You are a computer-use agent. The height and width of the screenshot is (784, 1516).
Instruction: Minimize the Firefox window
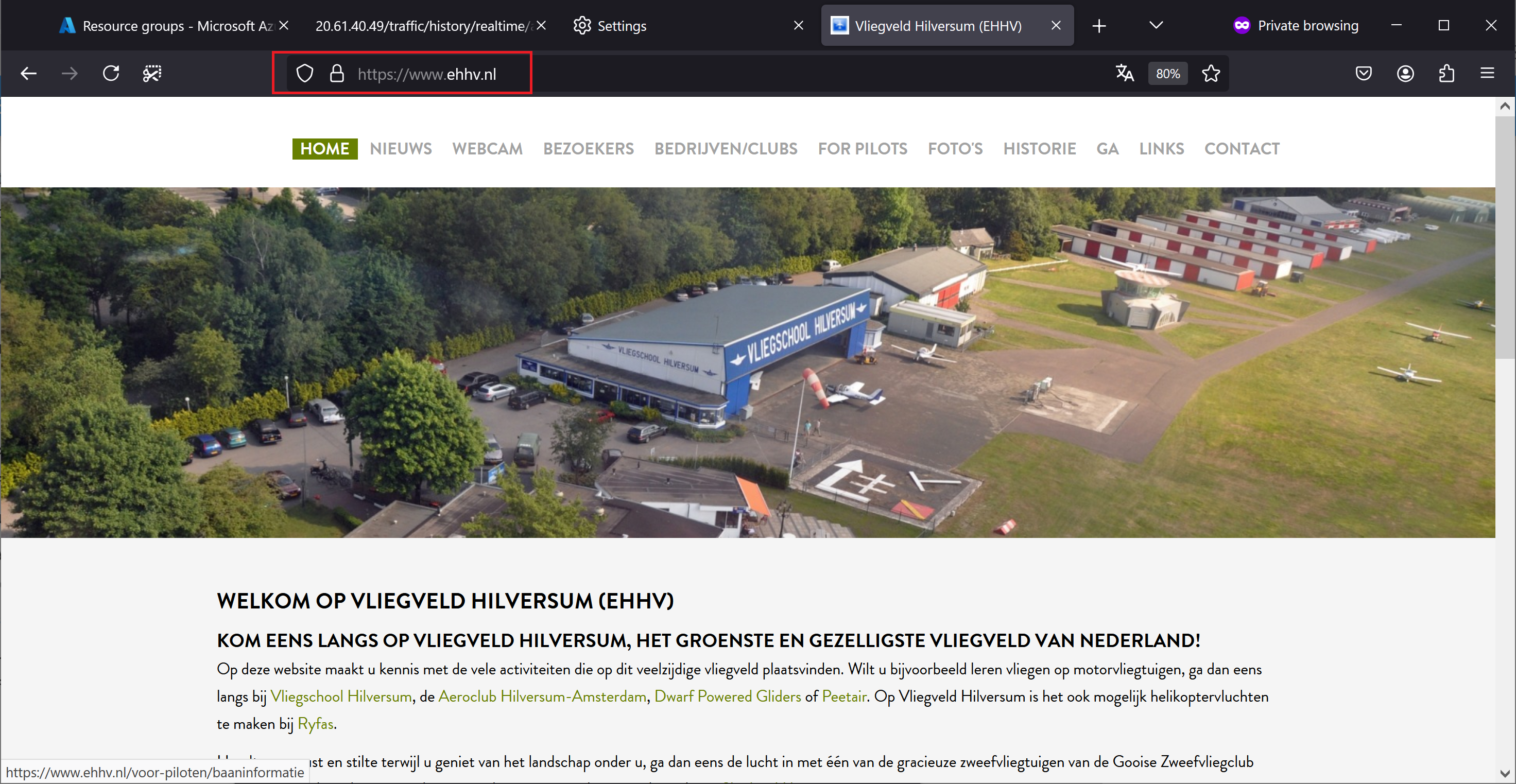[1396, 25]
